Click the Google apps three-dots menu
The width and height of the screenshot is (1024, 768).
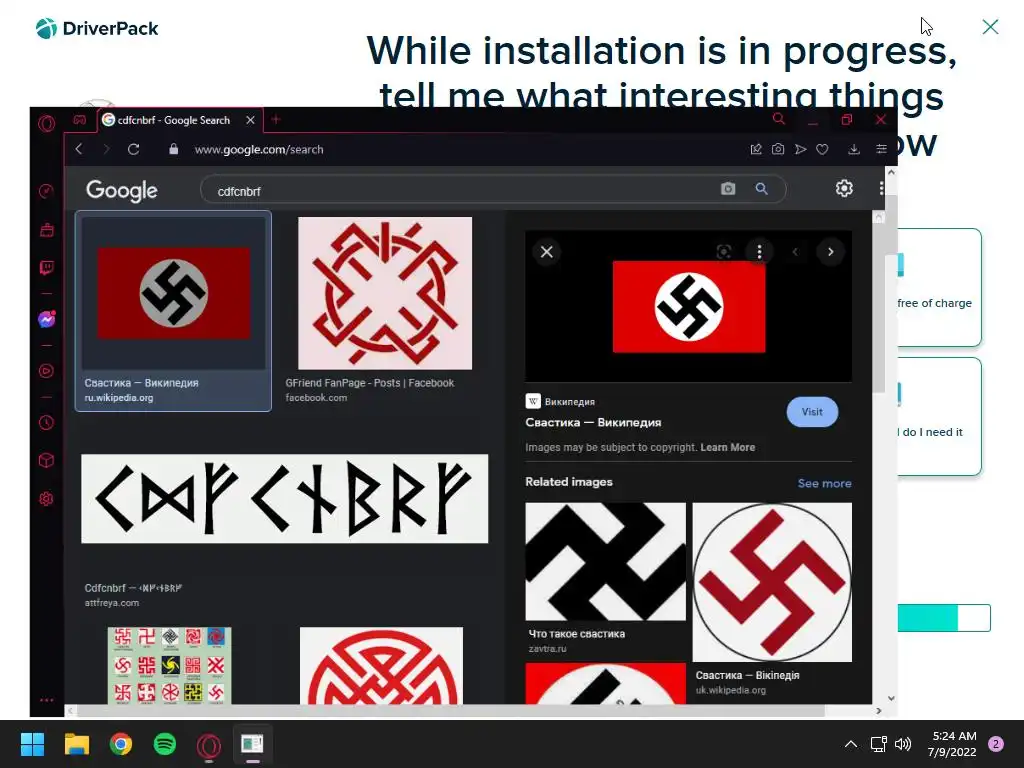coord(881,189)
